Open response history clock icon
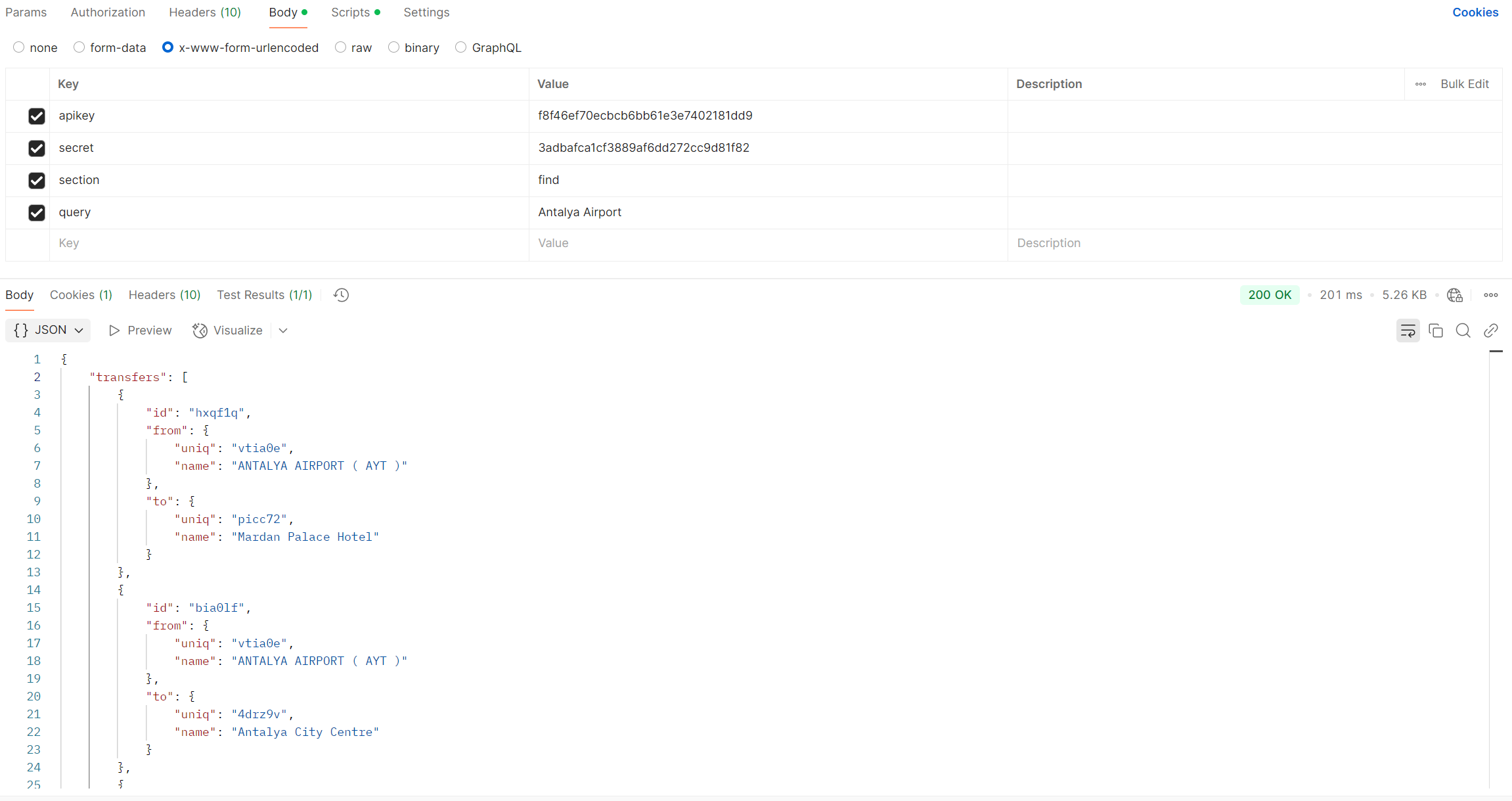Viewport: 1512px width, 801px height. point(341,295)
